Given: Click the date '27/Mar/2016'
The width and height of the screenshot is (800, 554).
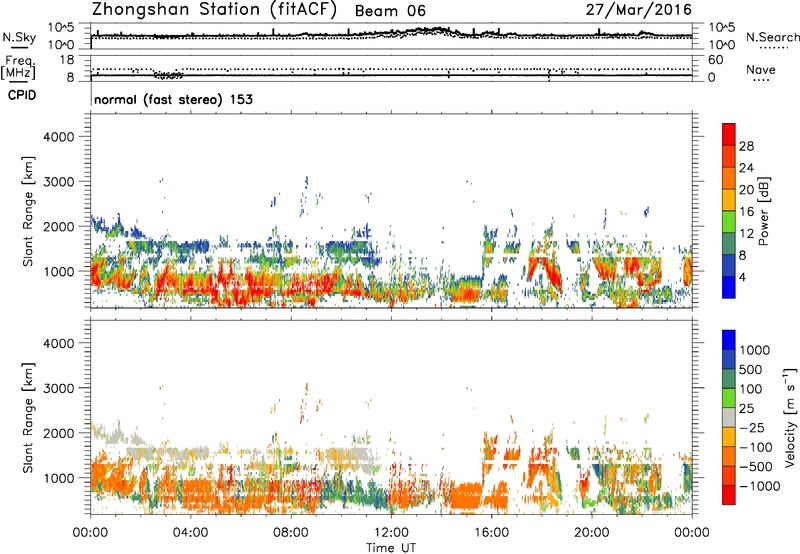Looking at the screenshot, I should [x=638, y=10].
